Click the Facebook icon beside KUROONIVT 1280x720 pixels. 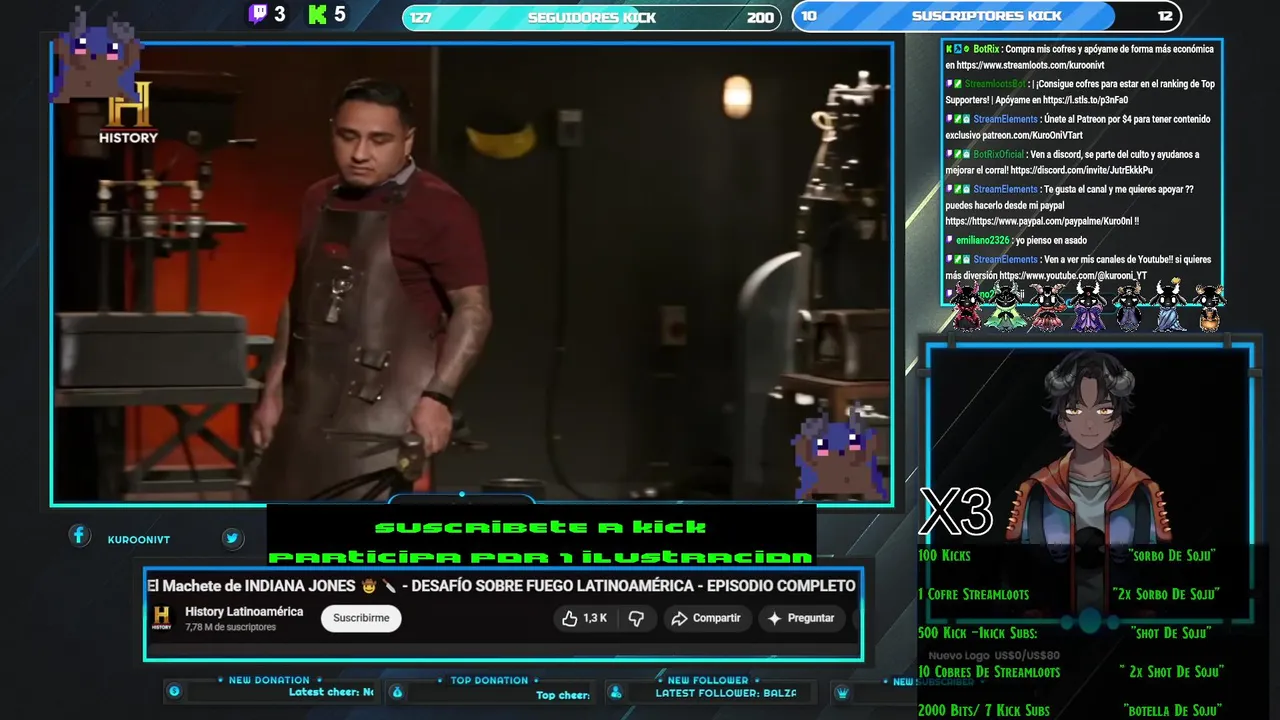click(79, 536)
